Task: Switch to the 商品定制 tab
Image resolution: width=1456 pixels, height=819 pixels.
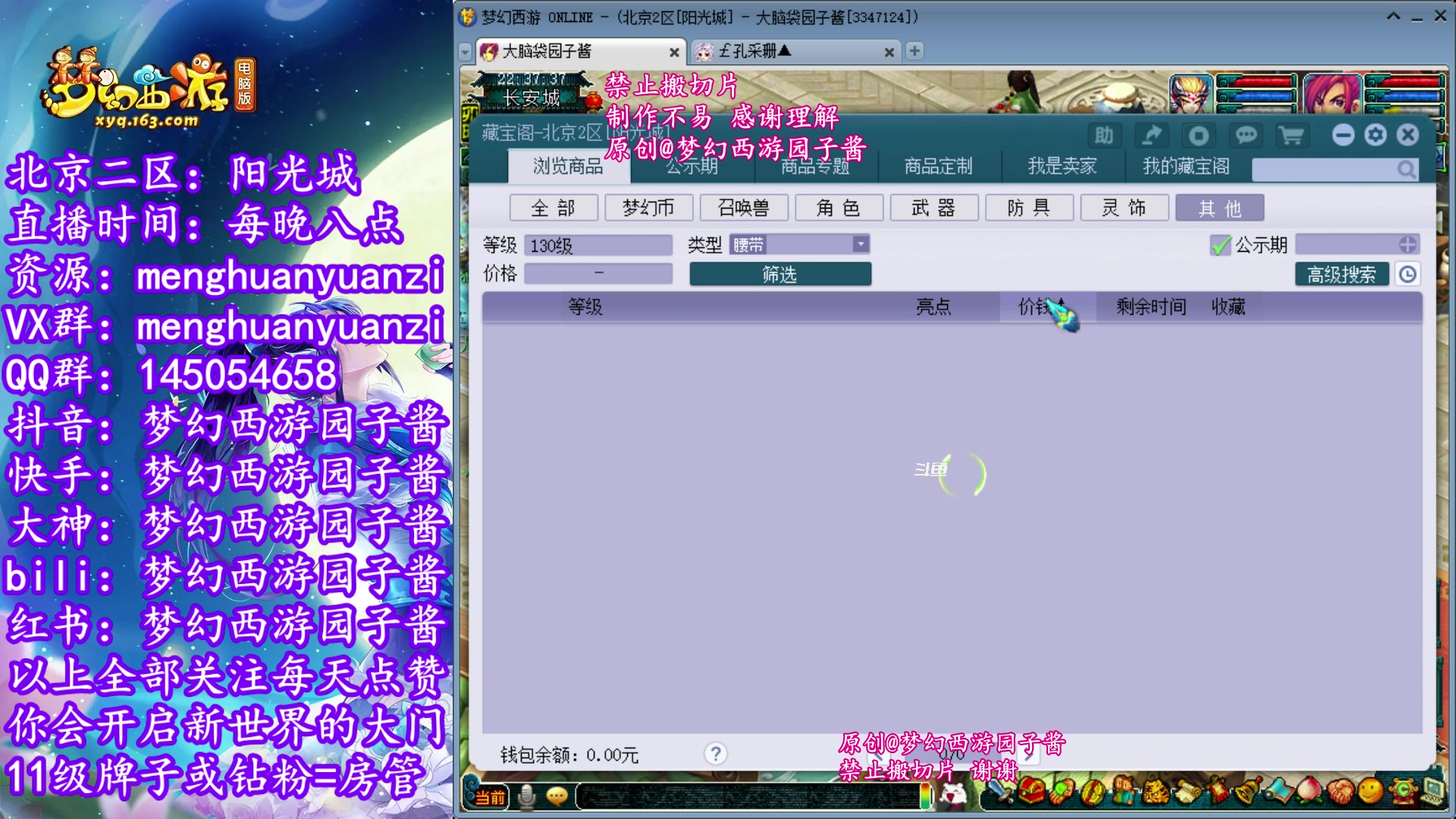Action: click(x=938, y=166)
